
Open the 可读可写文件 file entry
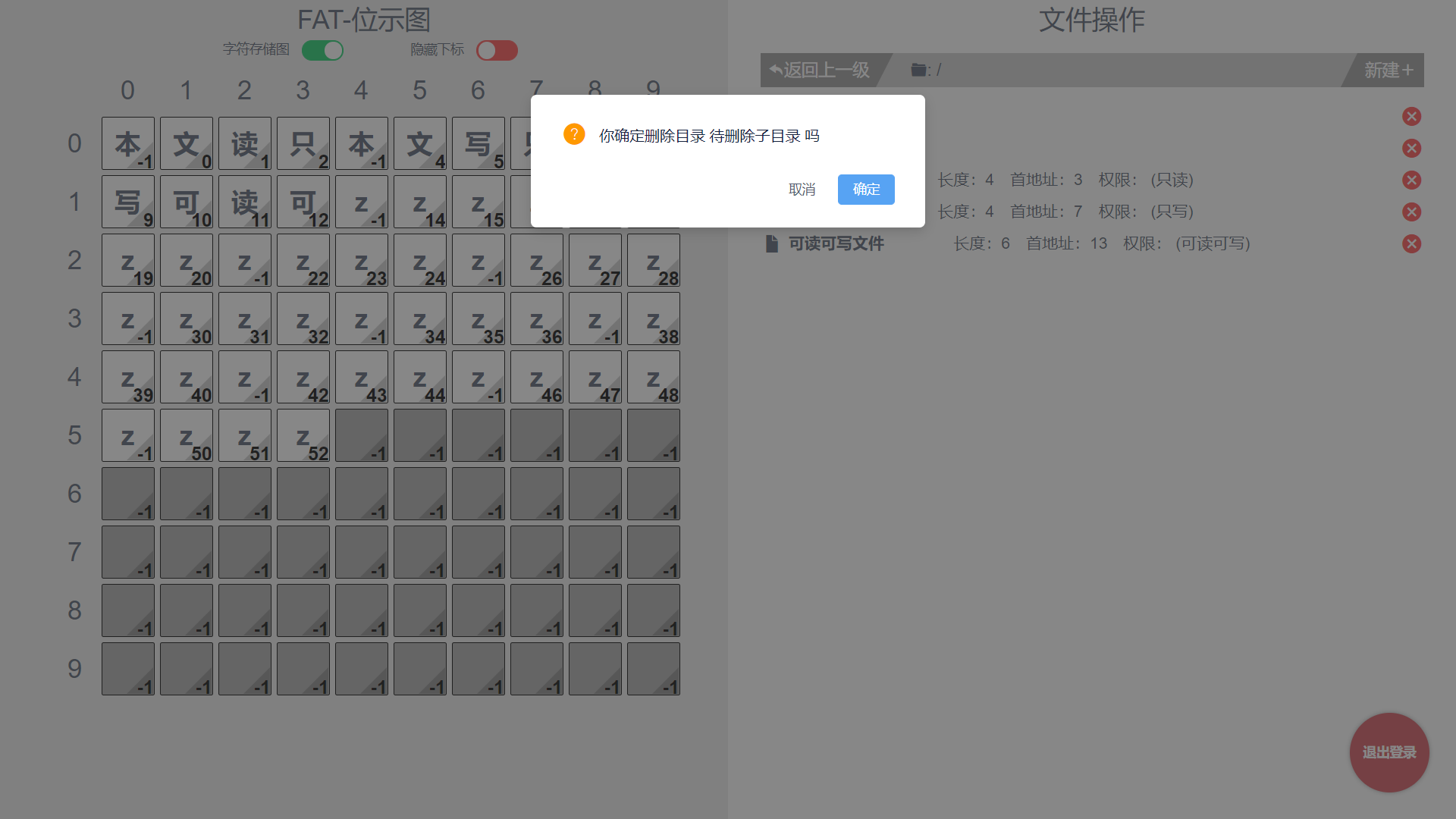[836, 244]
